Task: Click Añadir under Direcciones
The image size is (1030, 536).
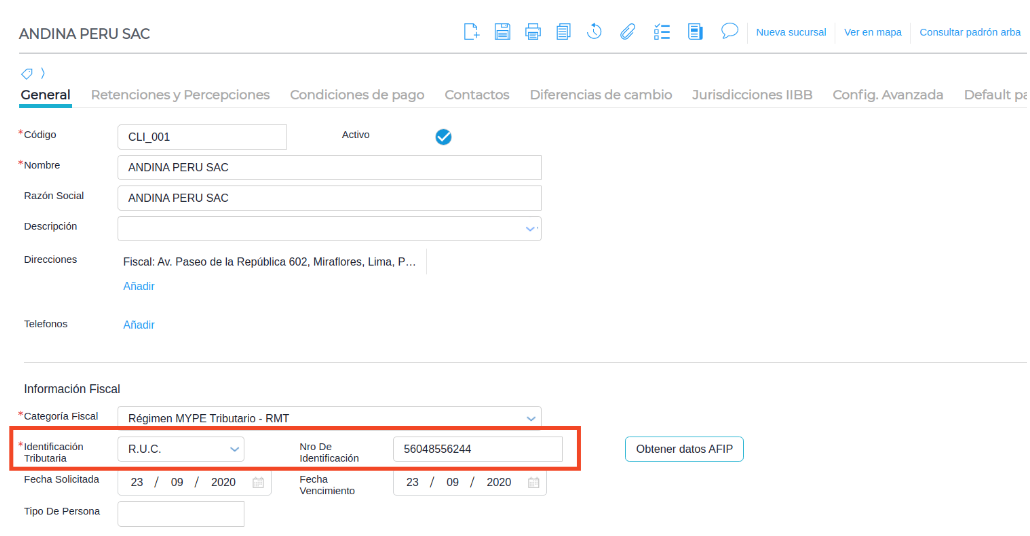Action: [x=139, y=286]
